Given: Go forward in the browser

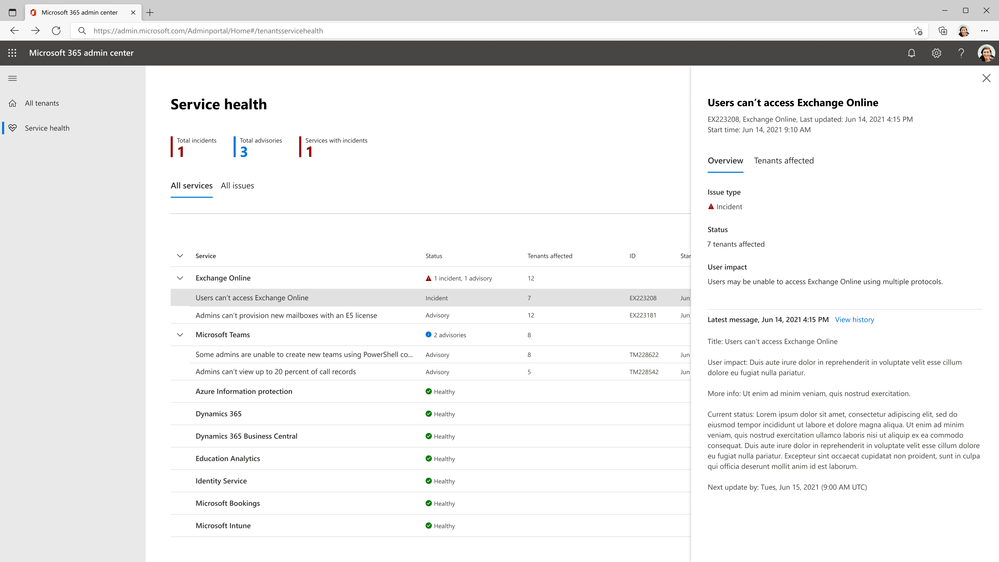Looking at the screenshot, I should [x=35, y=31].
